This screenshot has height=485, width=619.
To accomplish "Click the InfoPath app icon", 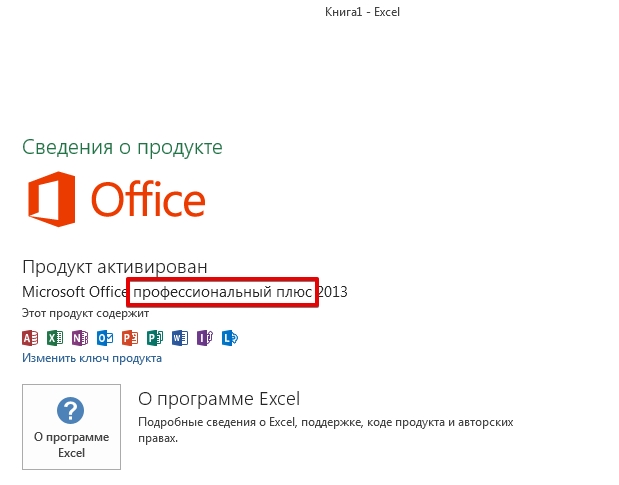I will [205, 338].
